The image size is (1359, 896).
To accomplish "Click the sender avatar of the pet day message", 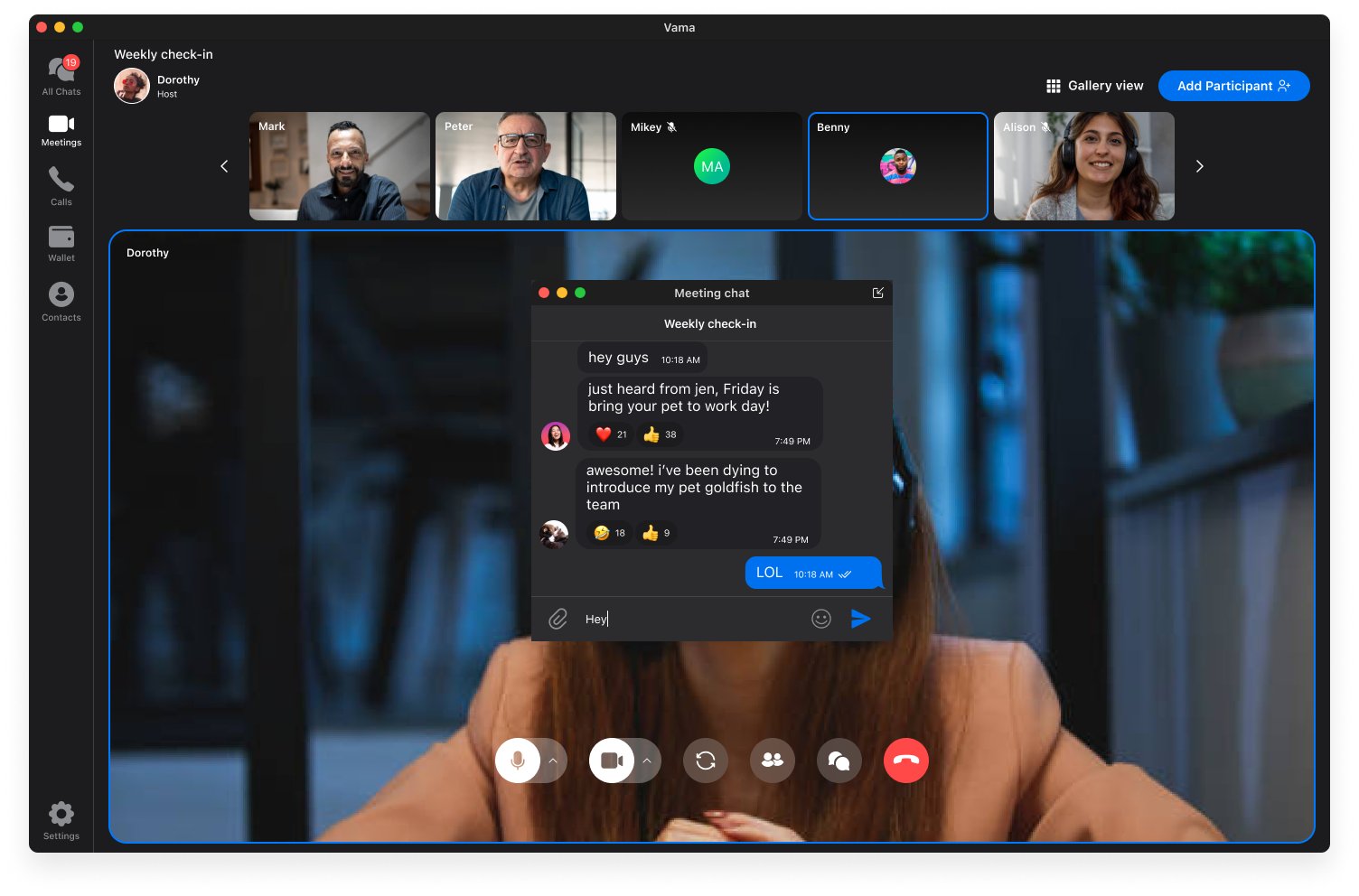I will 556,435.
